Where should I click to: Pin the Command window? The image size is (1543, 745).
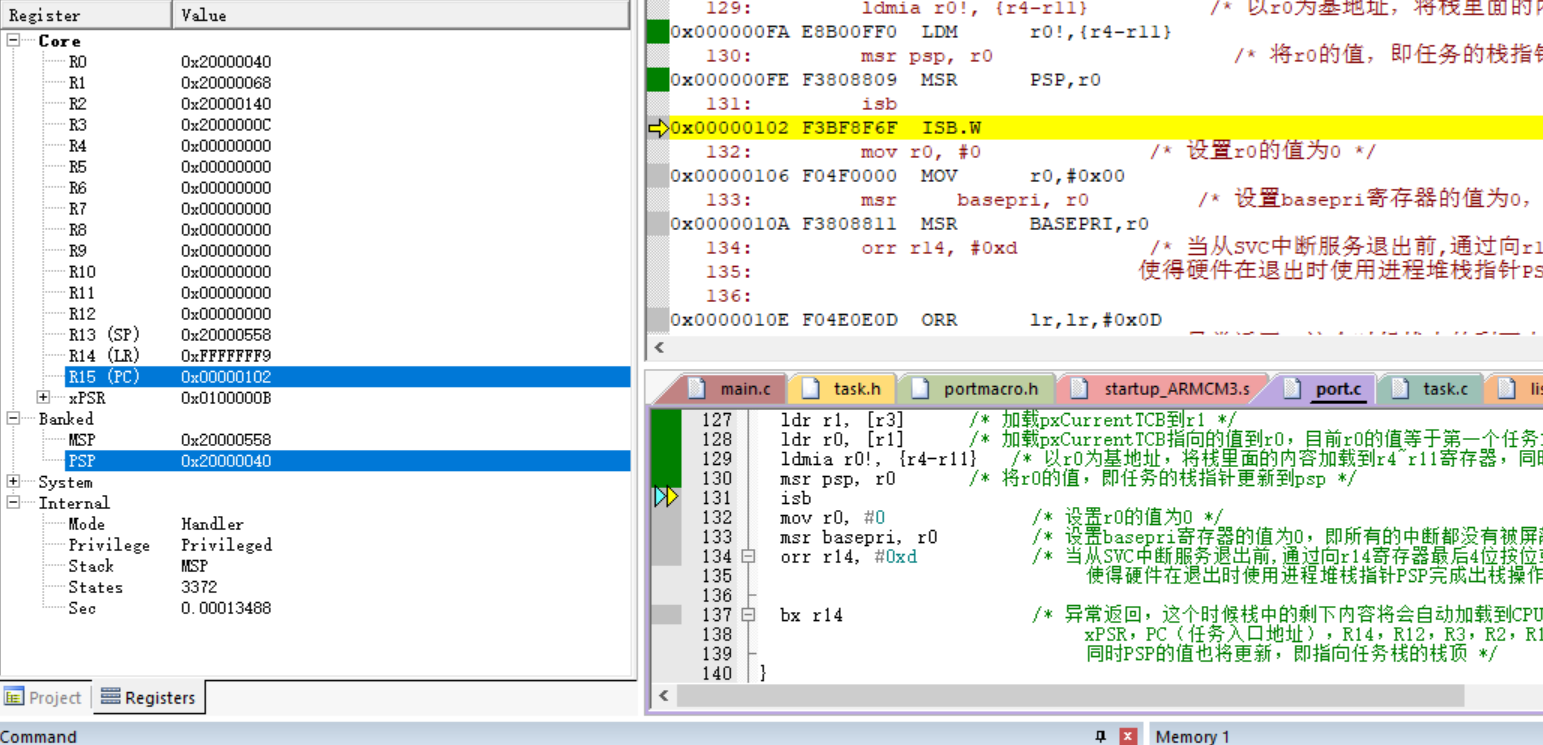tap(1101, 736)
